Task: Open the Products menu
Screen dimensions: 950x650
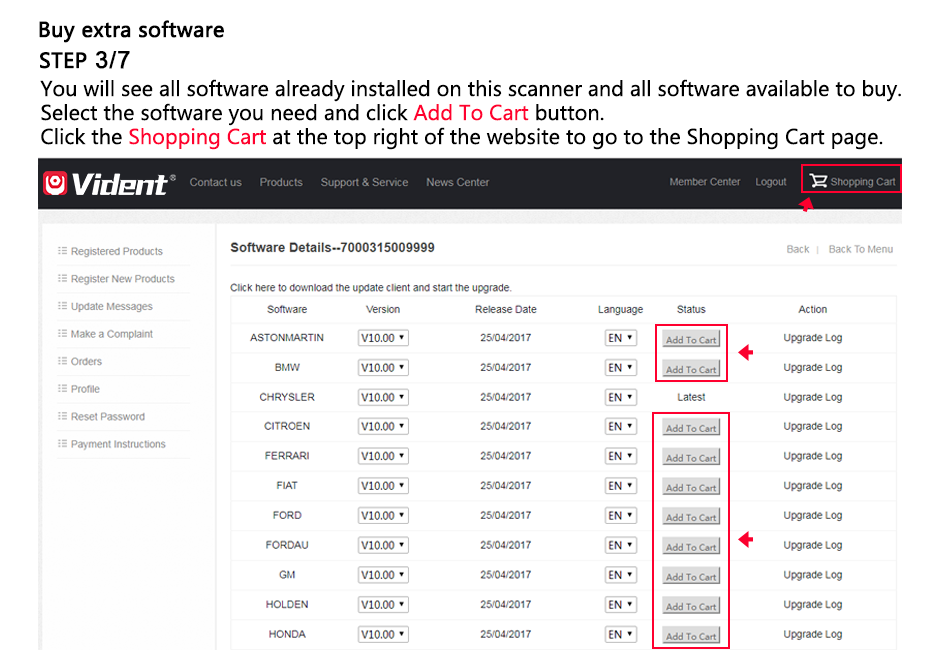Action: coord(281,182)
